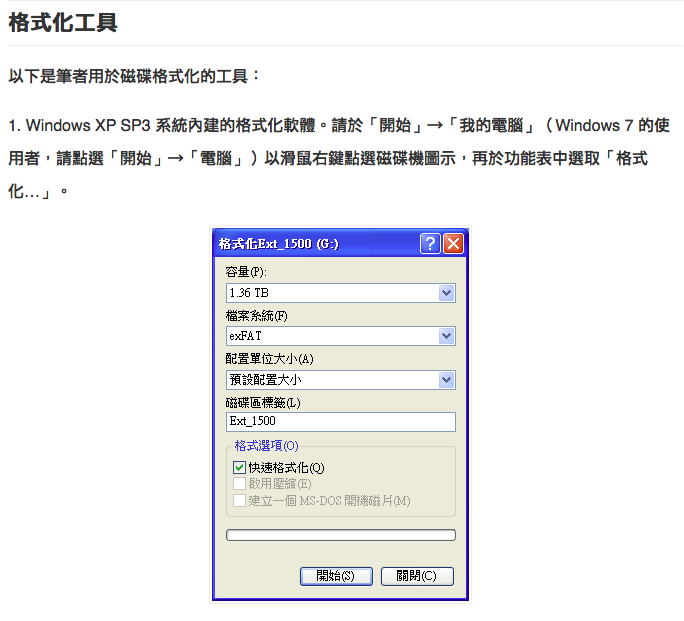Click the 磁碟區標籤(L) label
The width and height of the screenshot is (684, 621).
pos(263,402)
